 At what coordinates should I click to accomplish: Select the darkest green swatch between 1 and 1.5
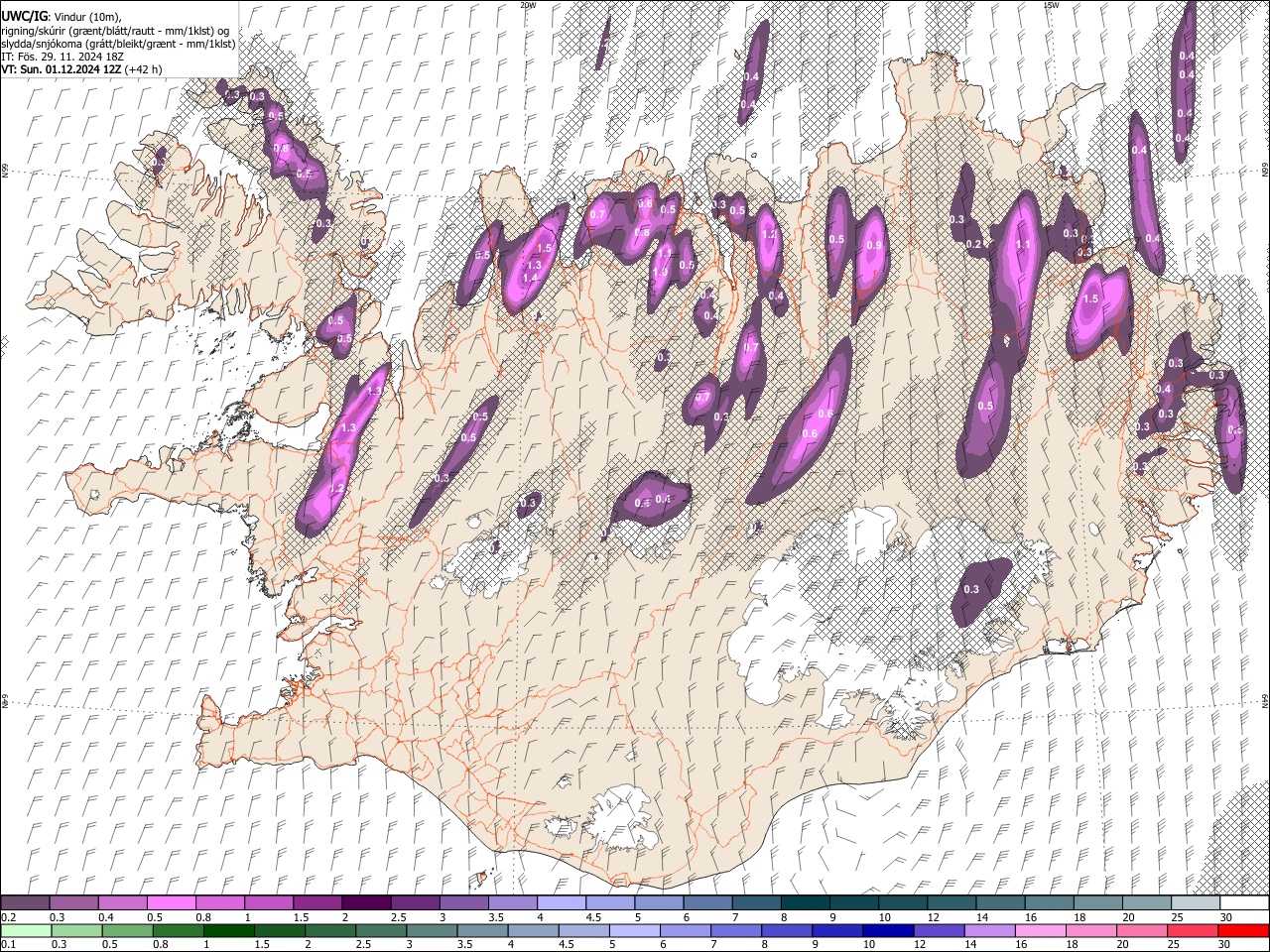click(x=228, y=930)
